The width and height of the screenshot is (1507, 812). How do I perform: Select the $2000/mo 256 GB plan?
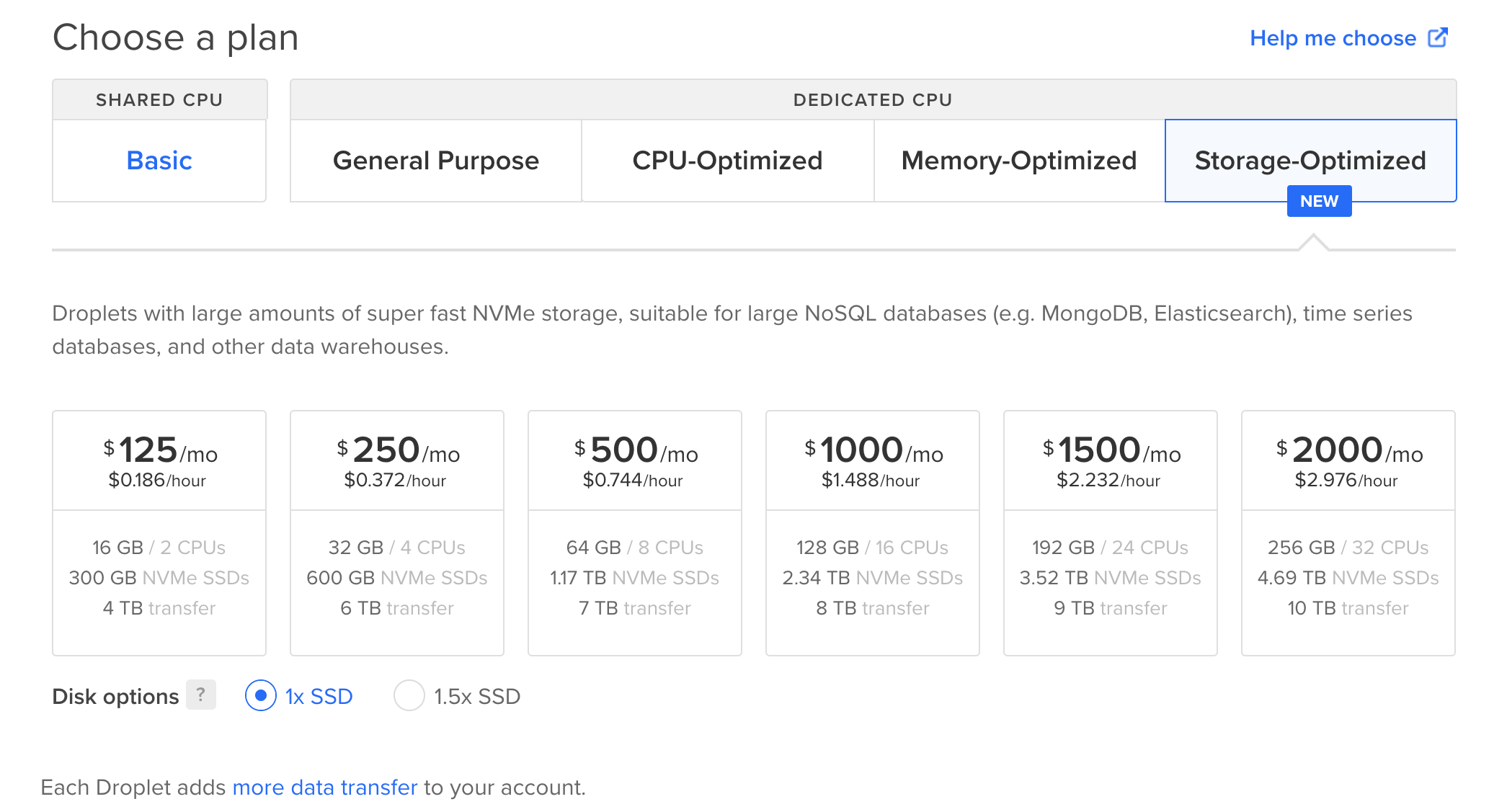coord(1348,533)
